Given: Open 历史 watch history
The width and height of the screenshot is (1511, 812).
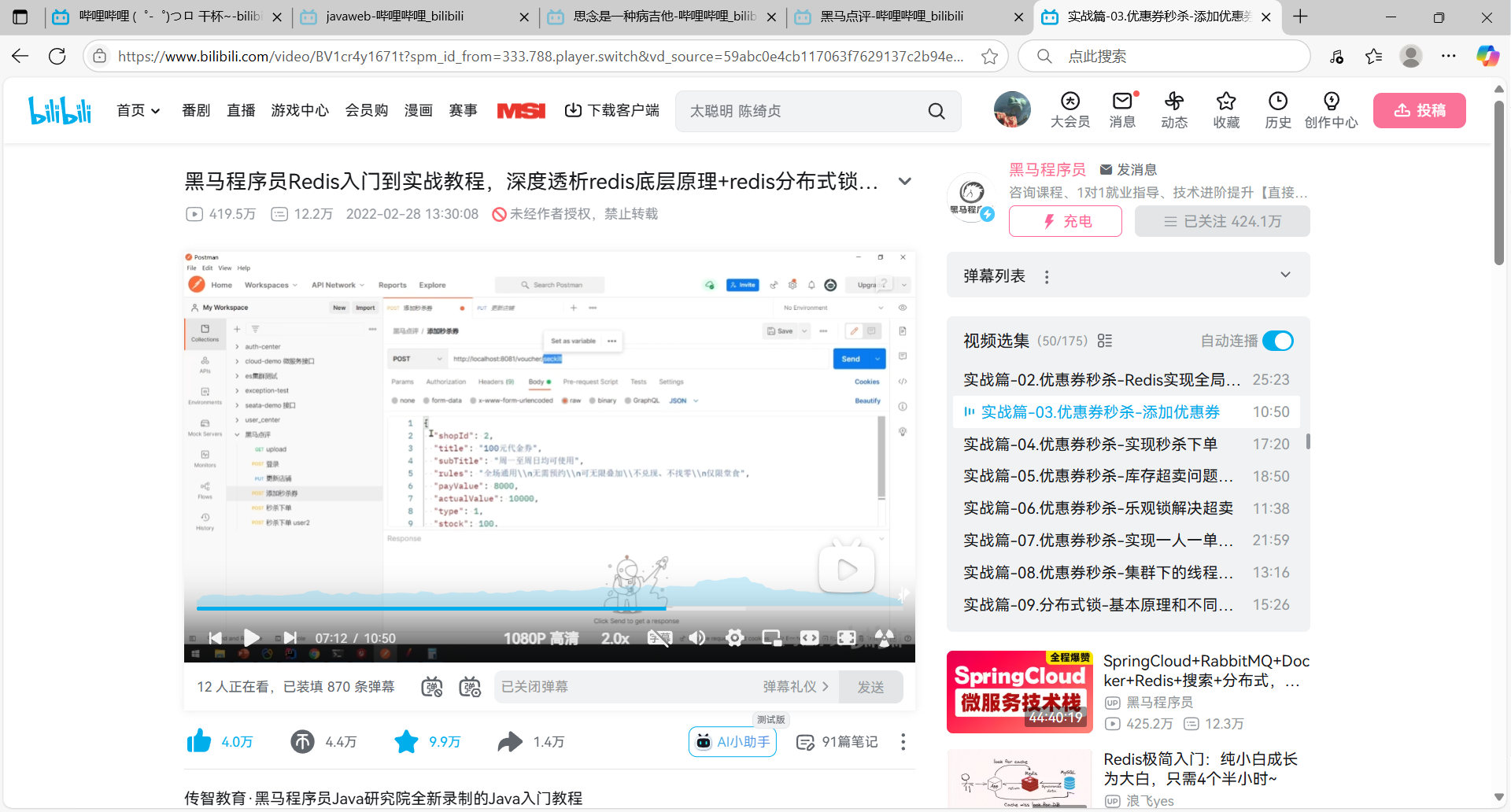Looking at the screenshot, I should click(x=1278, y=110).
